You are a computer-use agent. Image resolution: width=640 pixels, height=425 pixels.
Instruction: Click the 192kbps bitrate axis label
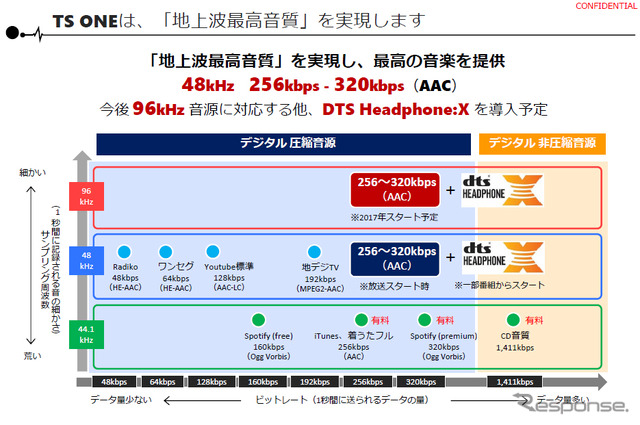(315, 382)
